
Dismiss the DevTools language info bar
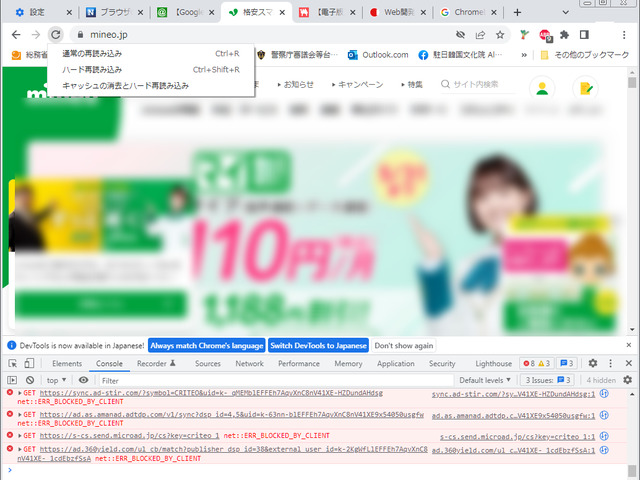(629, 345)
